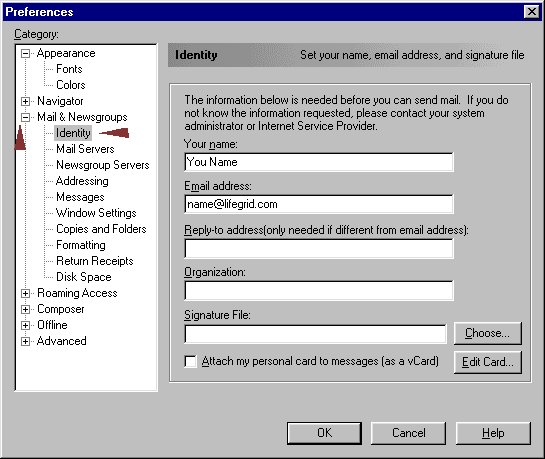This screenshot has width=545, height=459.
Task: Open the Edit Card... dialog
Action: (x=487, y=362)
